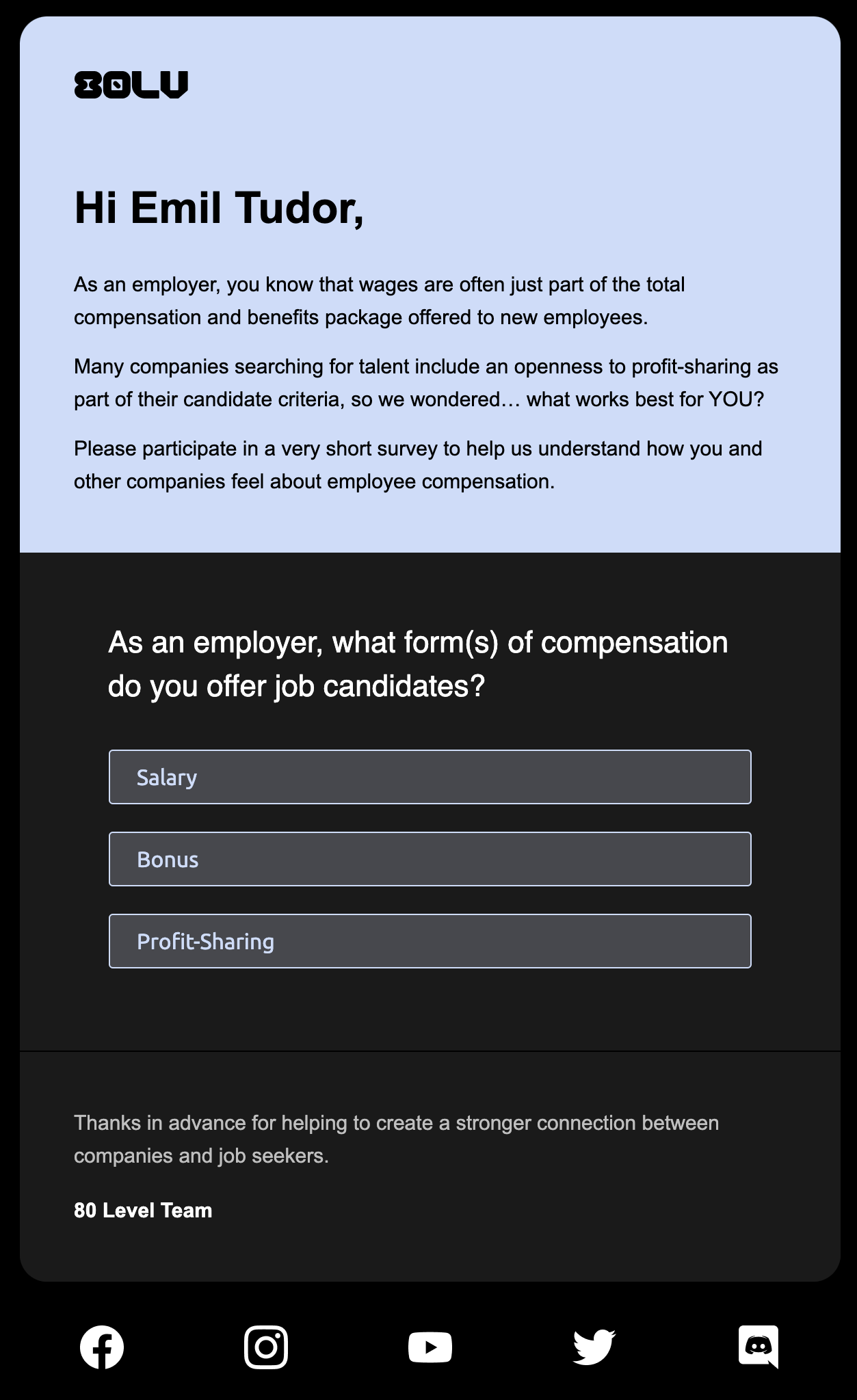Click the "Thanks in advance" footer message

(397, 1139)
